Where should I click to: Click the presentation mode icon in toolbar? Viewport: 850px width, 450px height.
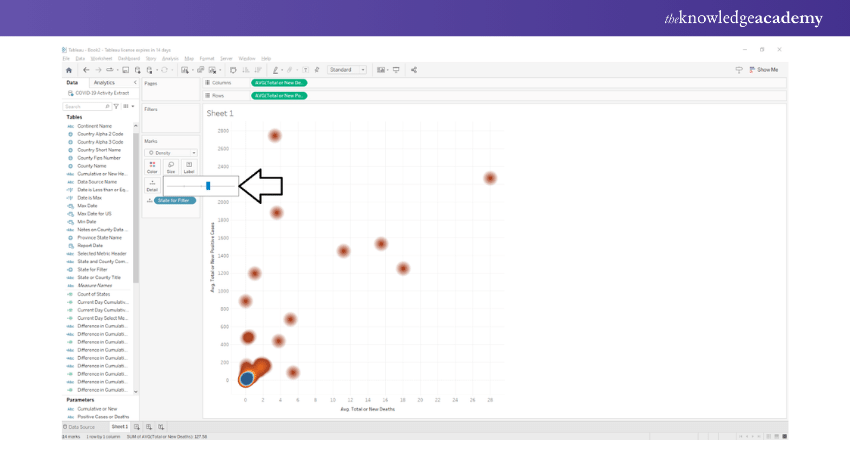point(397,70)
